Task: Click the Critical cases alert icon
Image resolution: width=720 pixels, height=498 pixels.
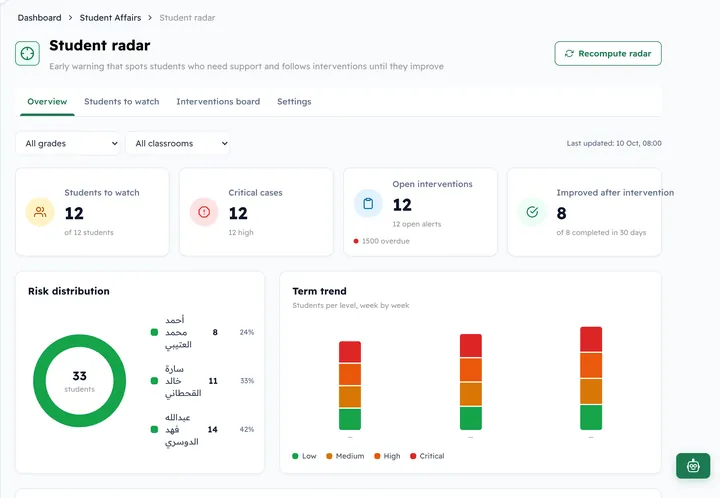Action: (x=204, y=212)
